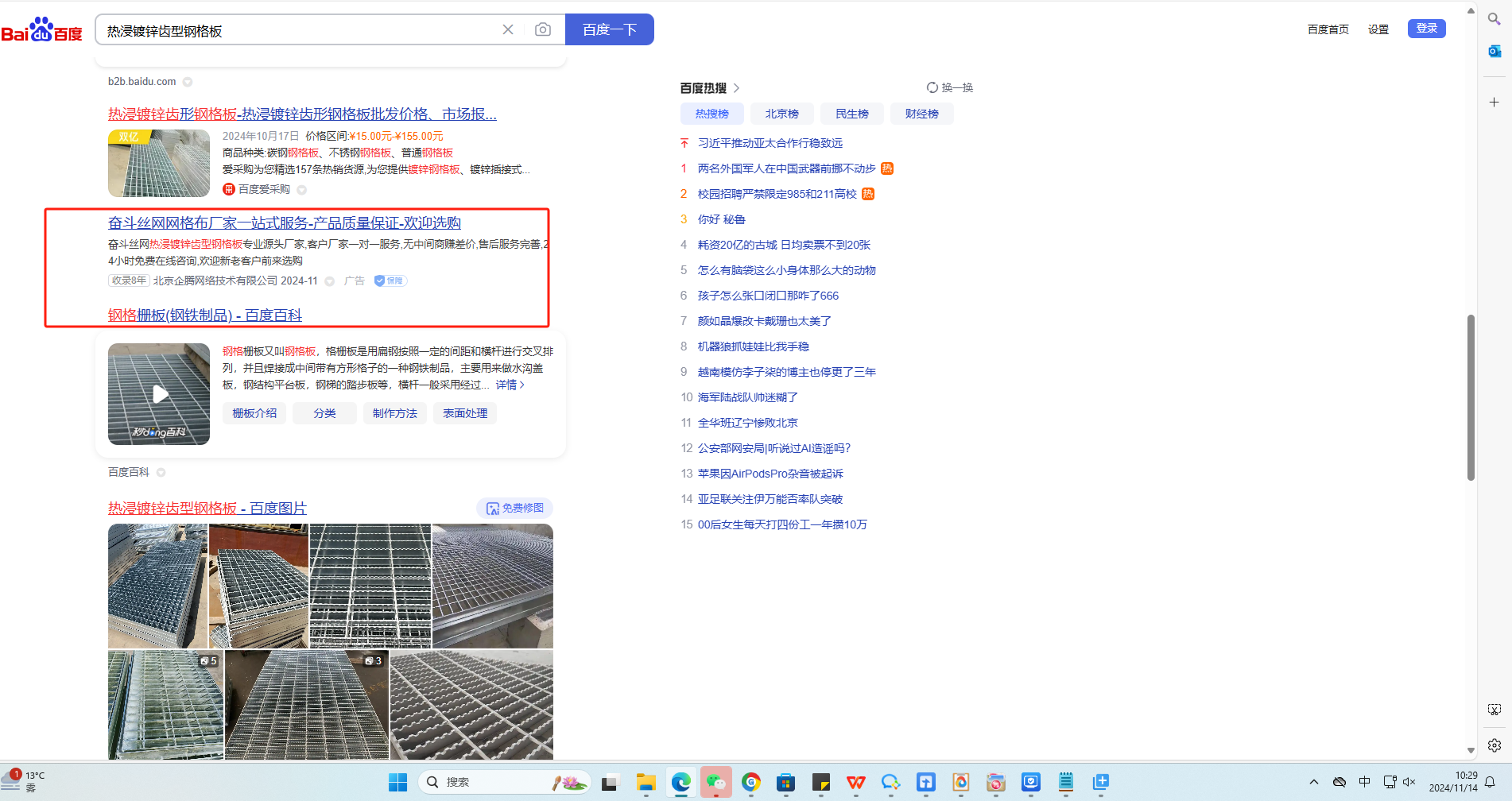Expand 详情 link in encyclopedia snippet
The image size is (1512, 801).
(510, 385)
